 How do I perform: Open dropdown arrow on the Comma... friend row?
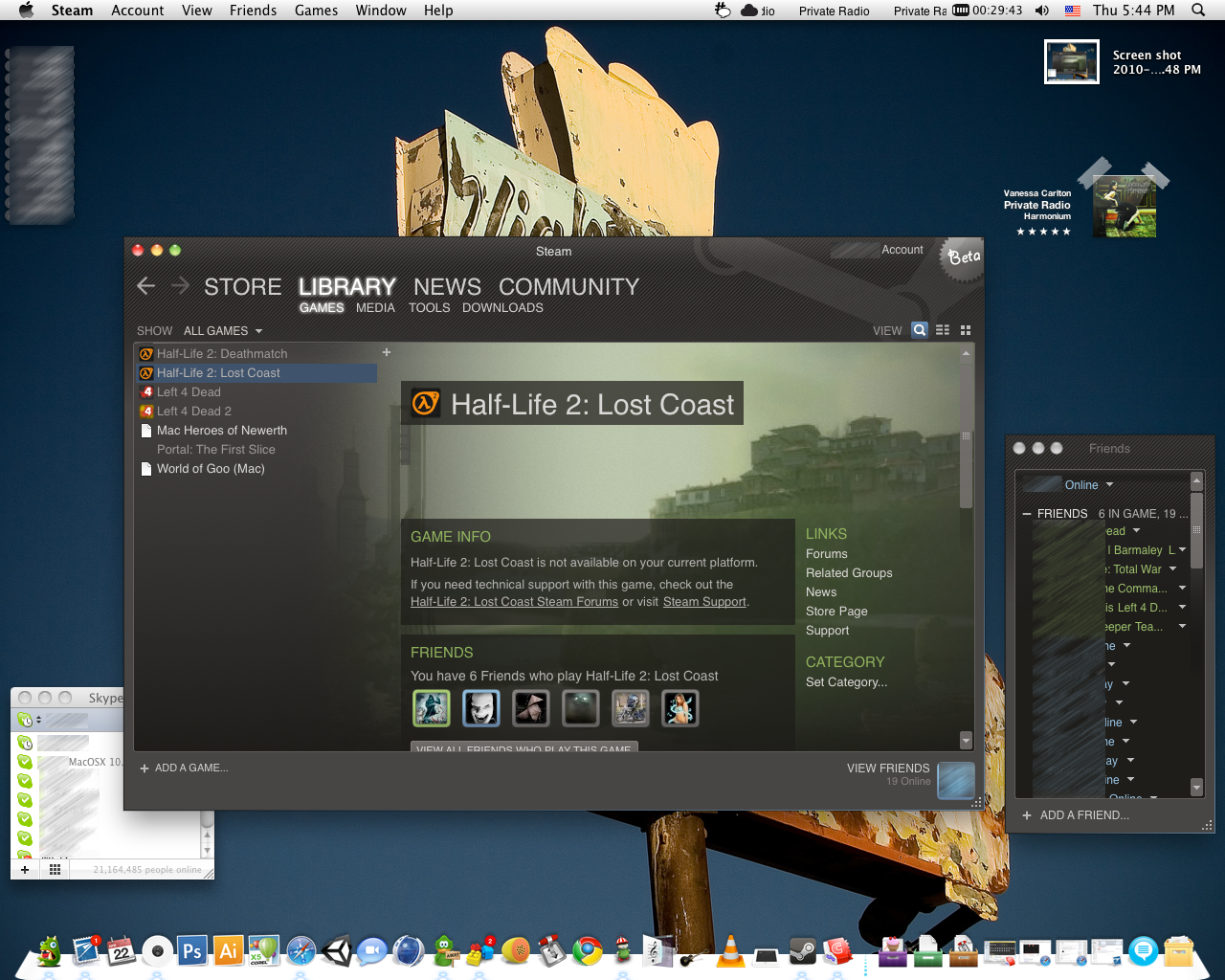[x=1182, y=588]
